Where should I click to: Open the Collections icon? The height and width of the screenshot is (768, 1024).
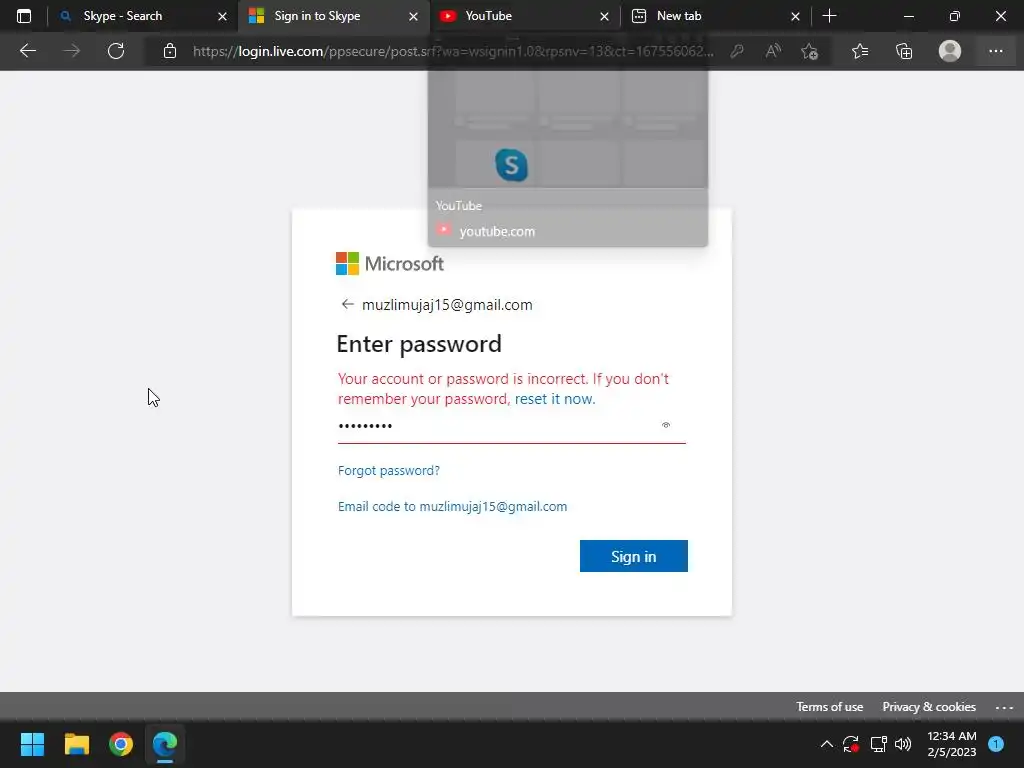point(904,51)
